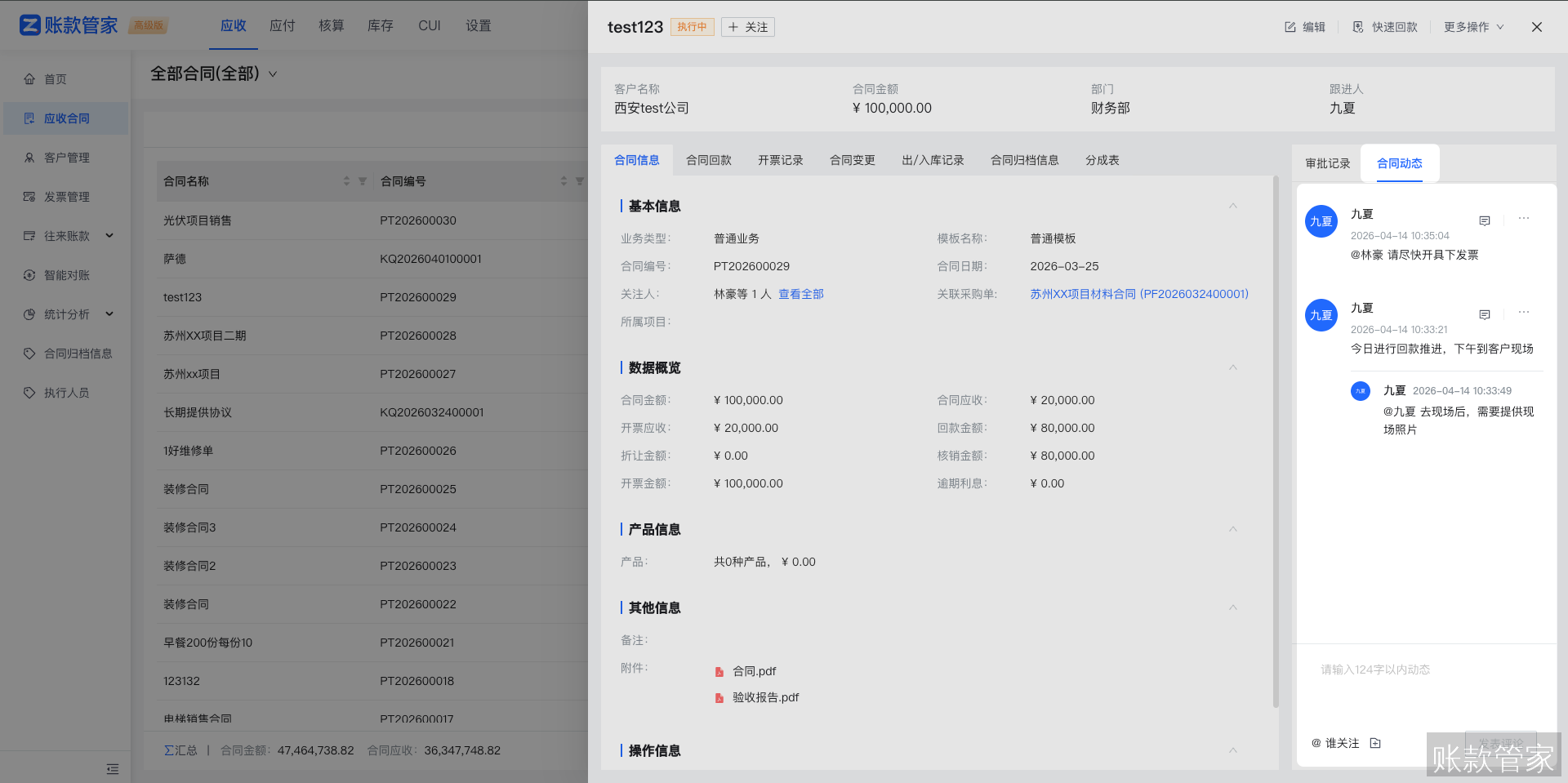Select the 苏州XX项目二期 contract row
The image size is (1568, 783).
372,336
